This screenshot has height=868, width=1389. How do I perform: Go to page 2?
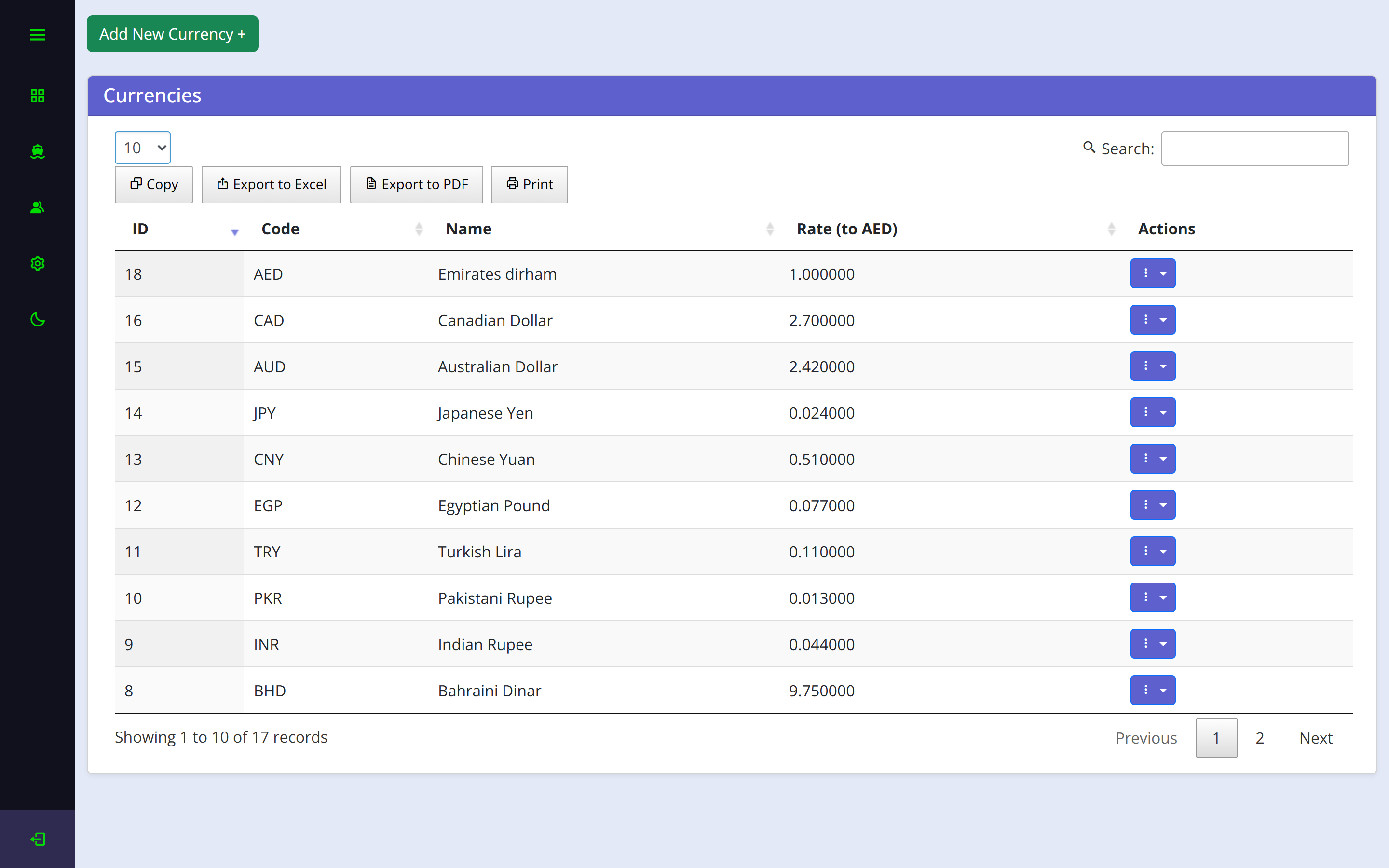click(1259, 738)
